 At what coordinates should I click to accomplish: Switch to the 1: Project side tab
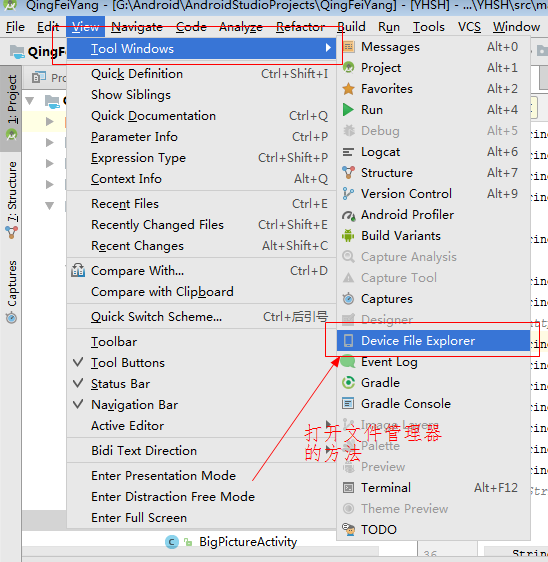coord(11,108)
